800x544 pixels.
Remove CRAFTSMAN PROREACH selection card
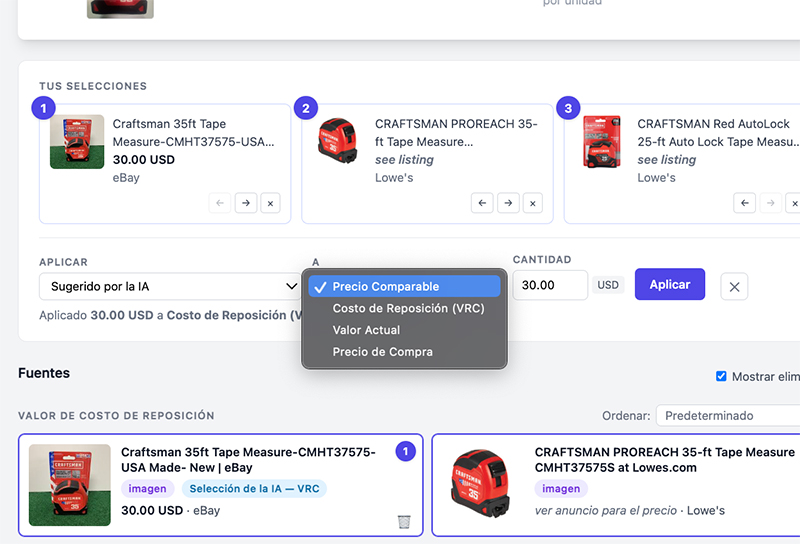click(533, 203)
